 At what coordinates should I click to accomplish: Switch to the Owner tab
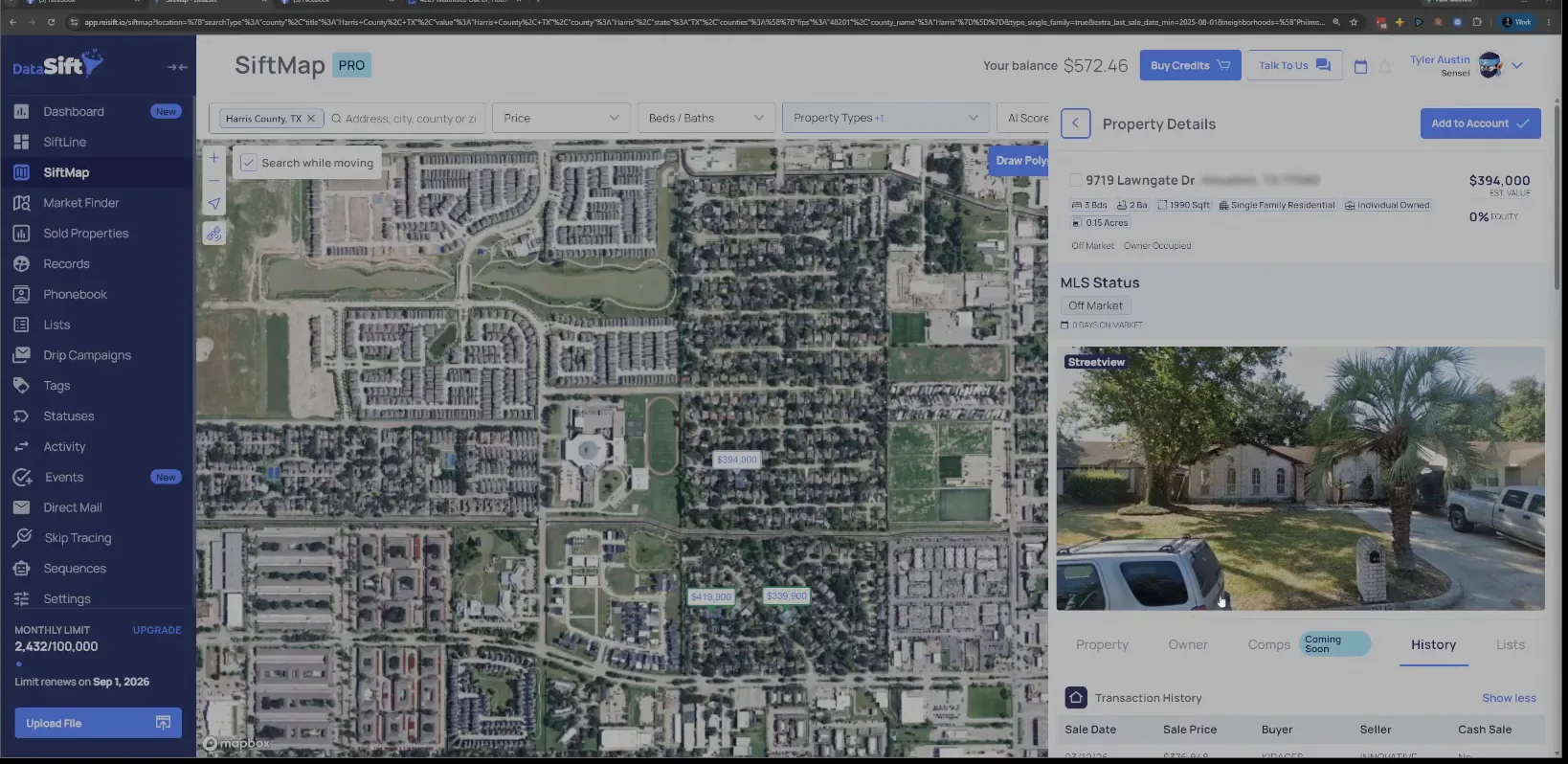click(x=1188, y=644)
